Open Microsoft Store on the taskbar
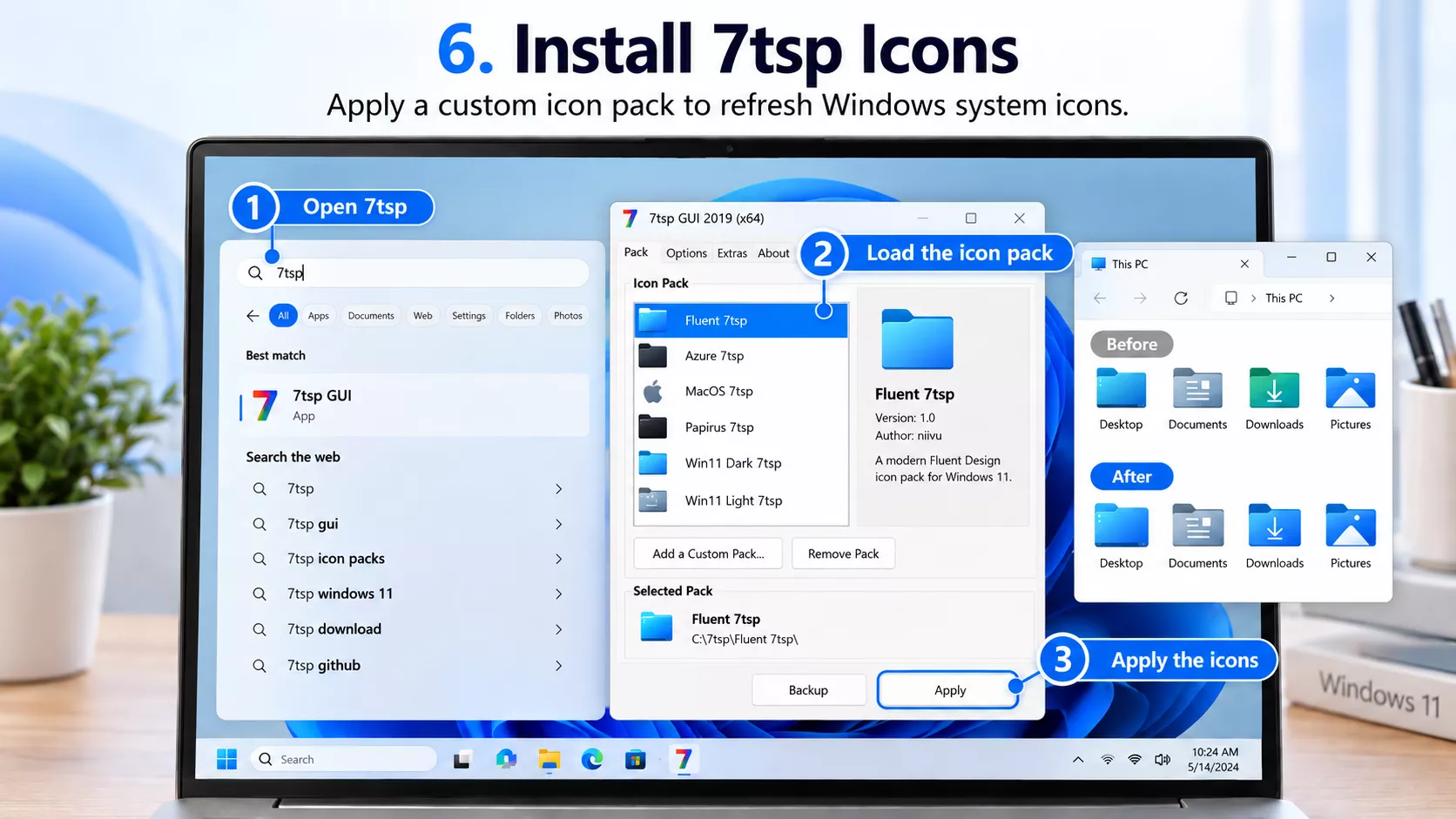This screenshot has height=819, width=1456. [636, 760]
